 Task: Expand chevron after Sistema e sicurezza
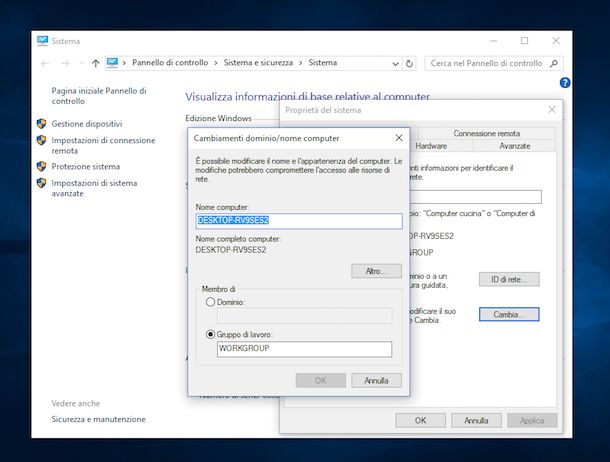tap(300, 63)
